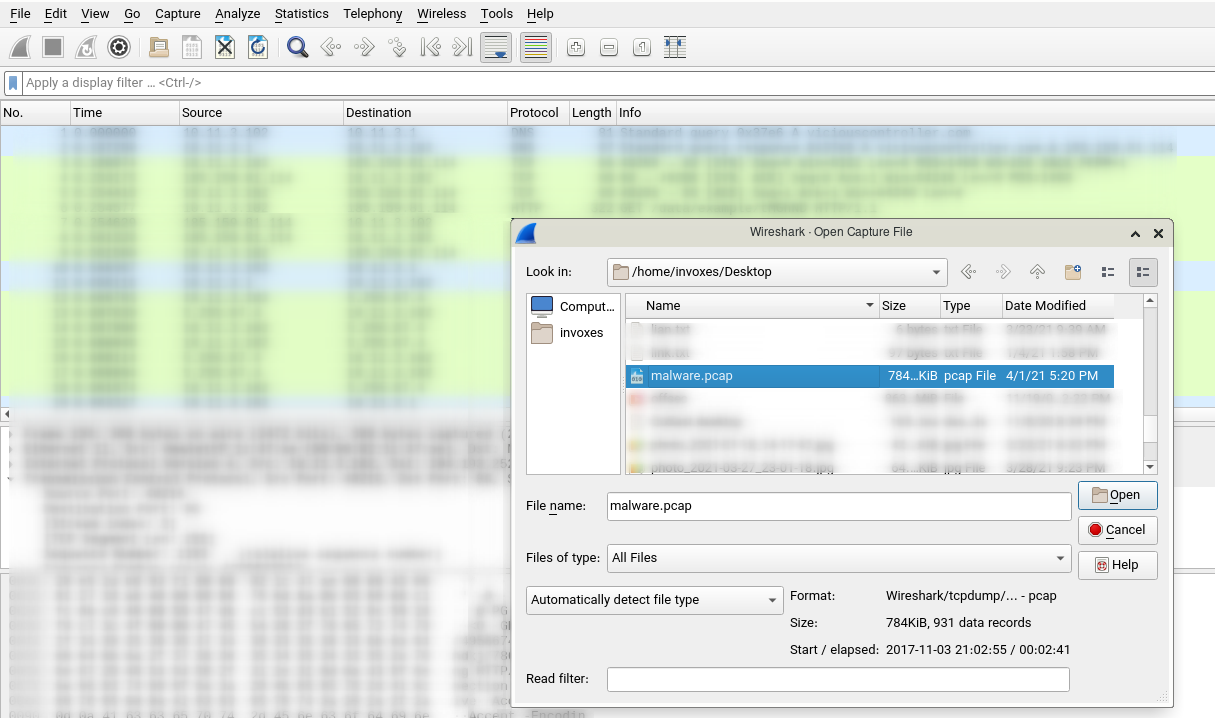Restart the current capture from the toolbar

coord(86,47)
